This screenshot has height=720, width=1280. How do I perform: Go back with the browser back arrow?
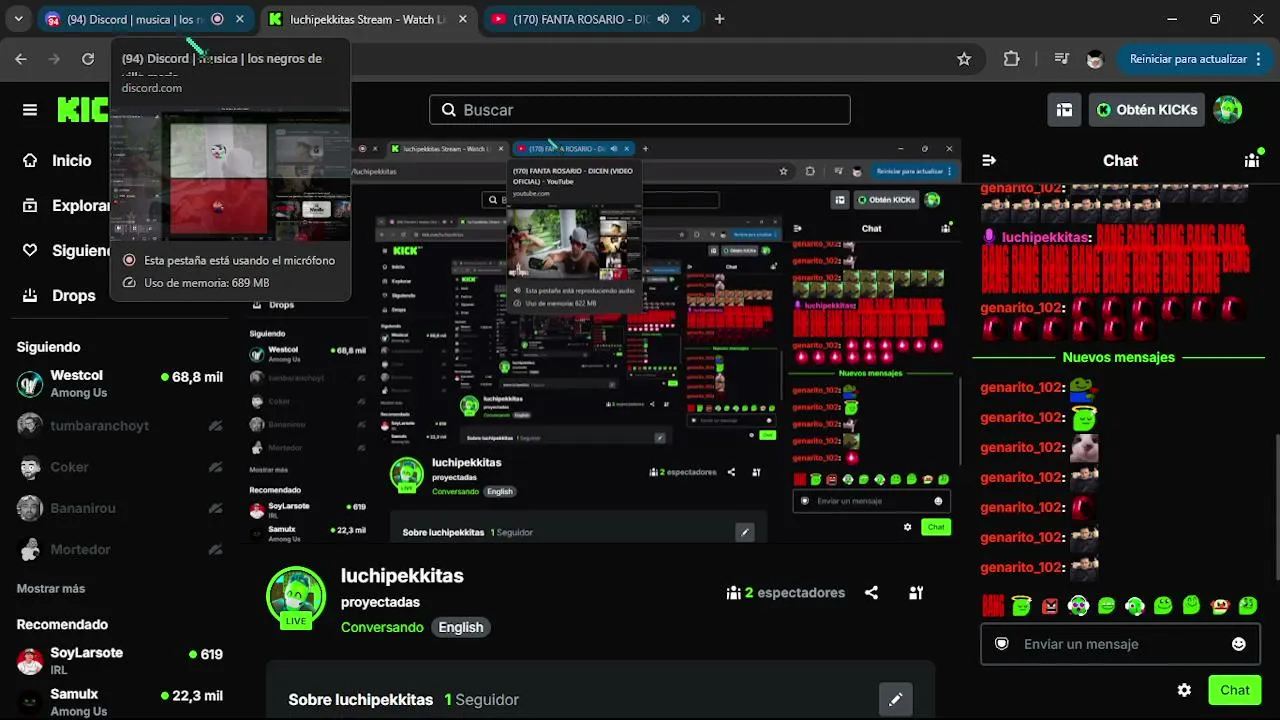pos(21,59)
